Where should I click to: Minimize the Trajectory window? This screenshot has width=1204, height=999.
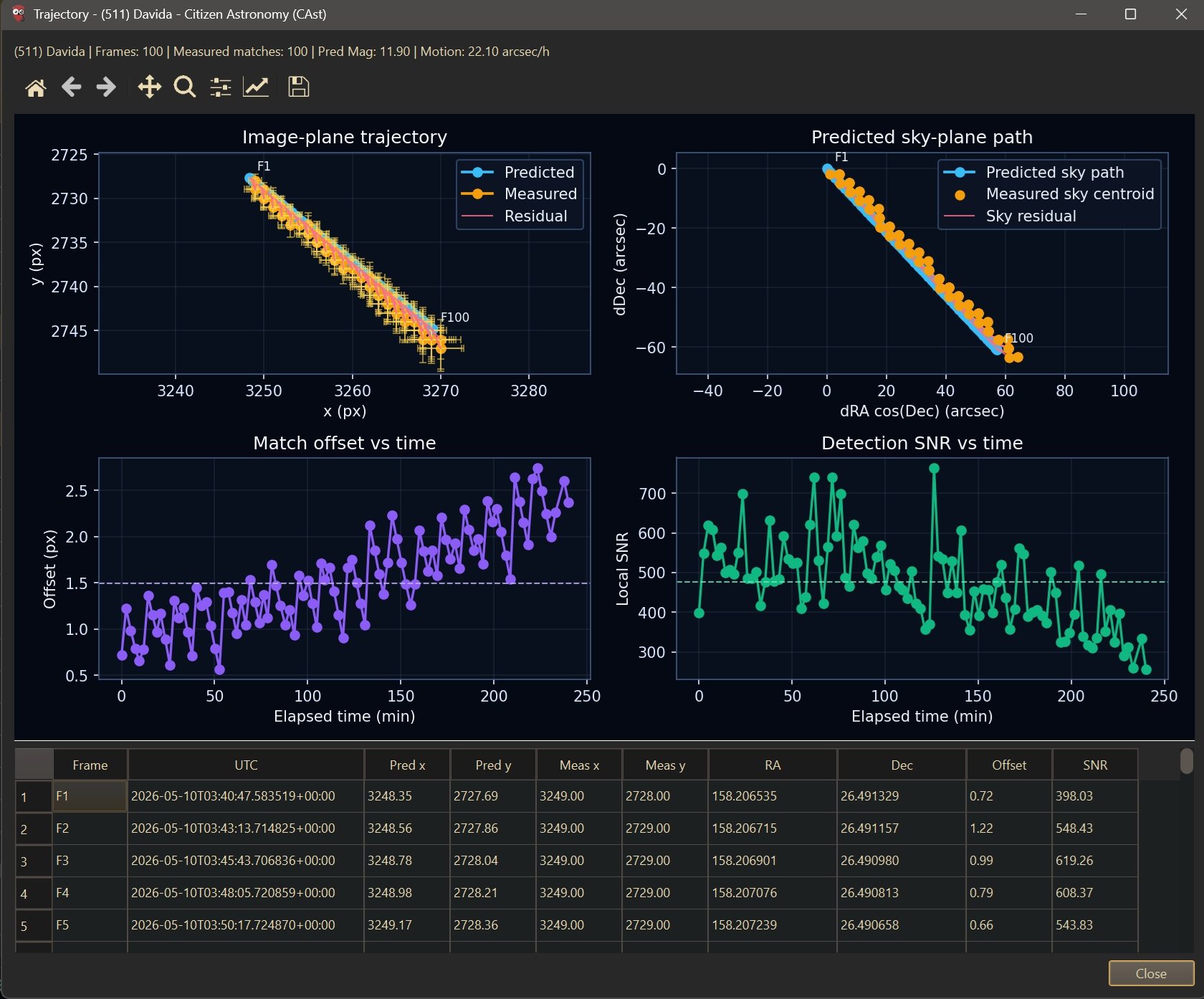point(1081,14)
